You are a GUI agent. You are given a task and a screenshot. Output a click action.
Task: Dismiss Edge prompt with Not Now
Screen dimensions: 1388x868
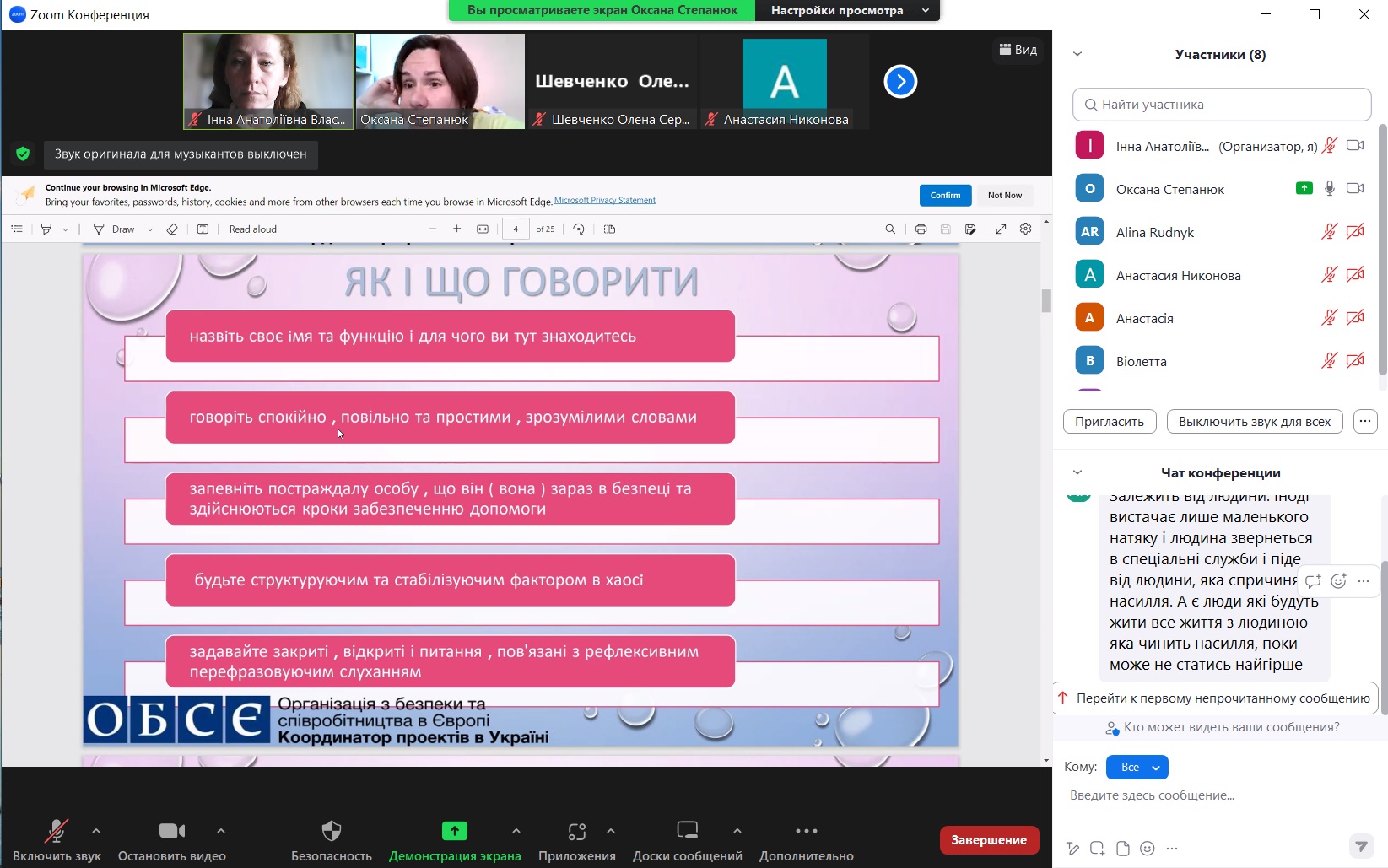click(1005, 195)
